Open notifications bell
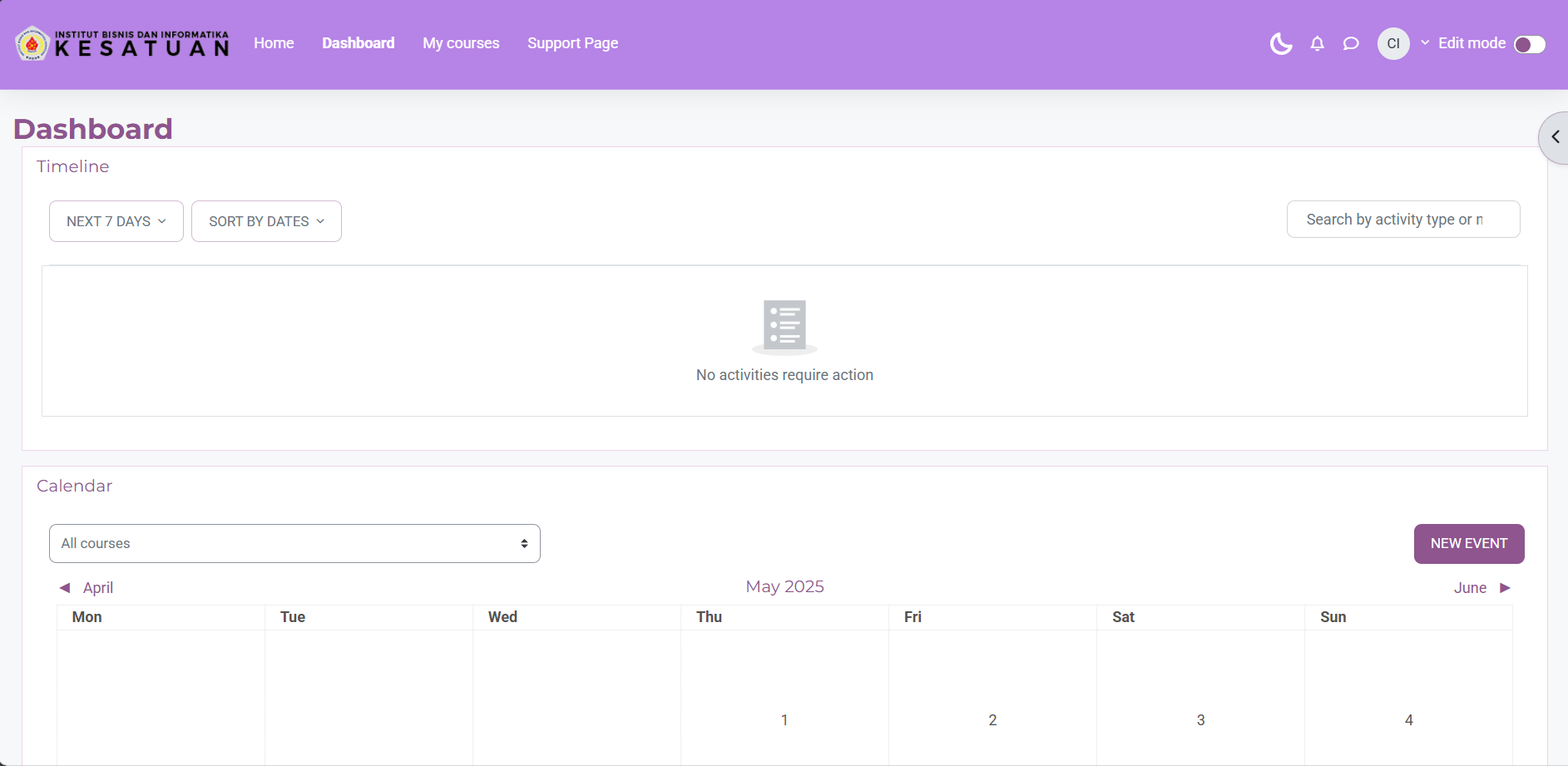 click(1317, 43)
